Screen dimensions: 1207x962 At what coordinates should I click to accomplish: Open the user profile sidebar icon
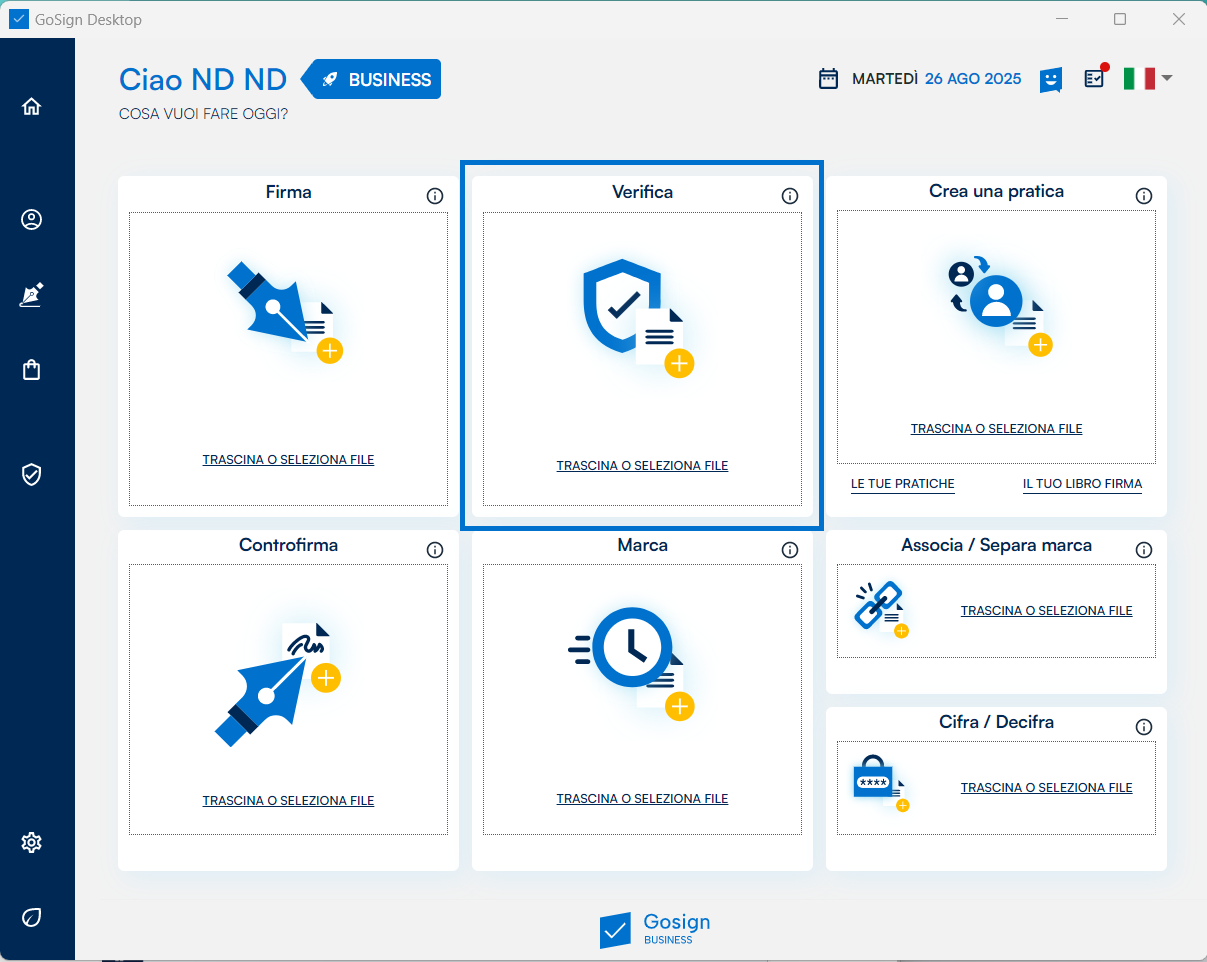click(x=32, y=220)
